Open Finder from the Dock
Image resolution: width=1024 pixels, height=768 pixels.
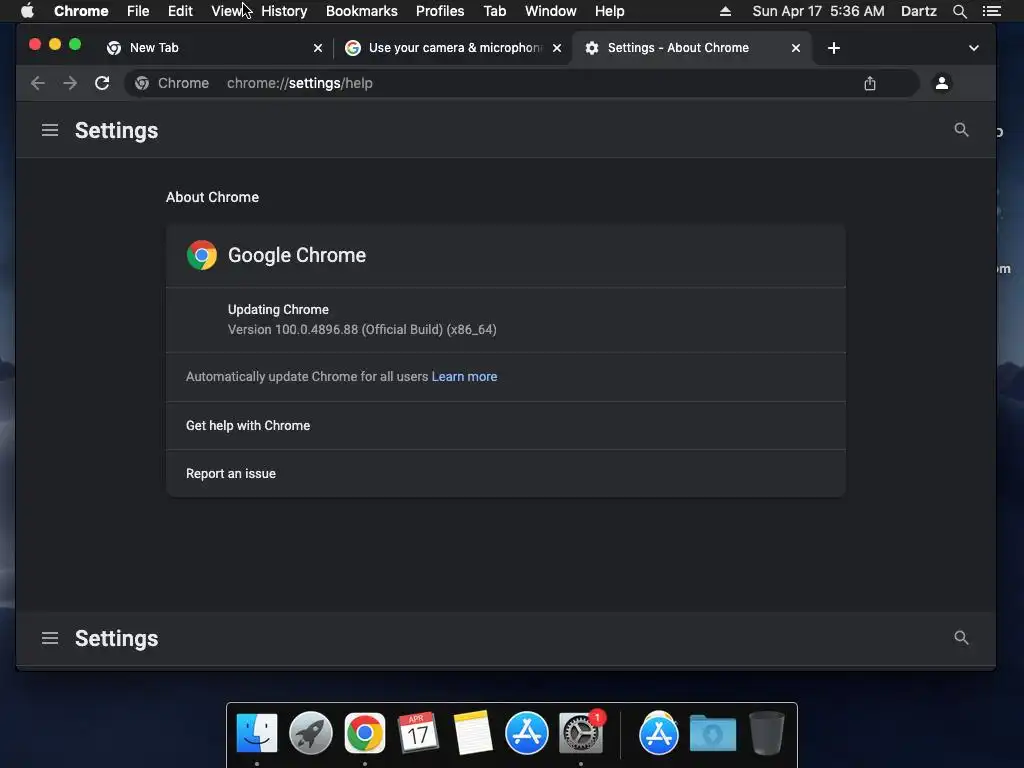(x=257, y=733)
